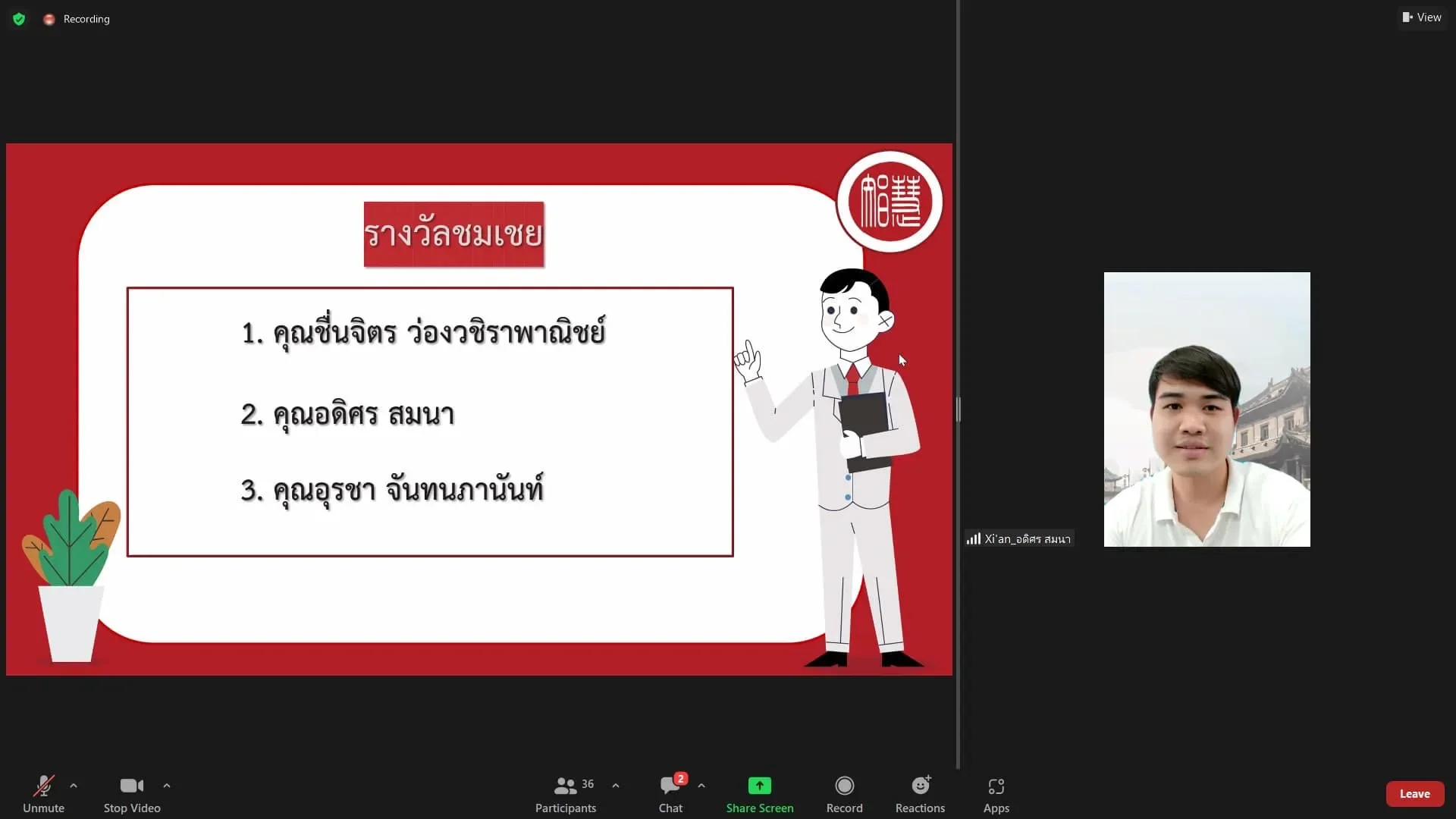Open the Apps panel
The width and height of the screenshot is (1456, 819).
pyautogui.click(x=996, y=793)
